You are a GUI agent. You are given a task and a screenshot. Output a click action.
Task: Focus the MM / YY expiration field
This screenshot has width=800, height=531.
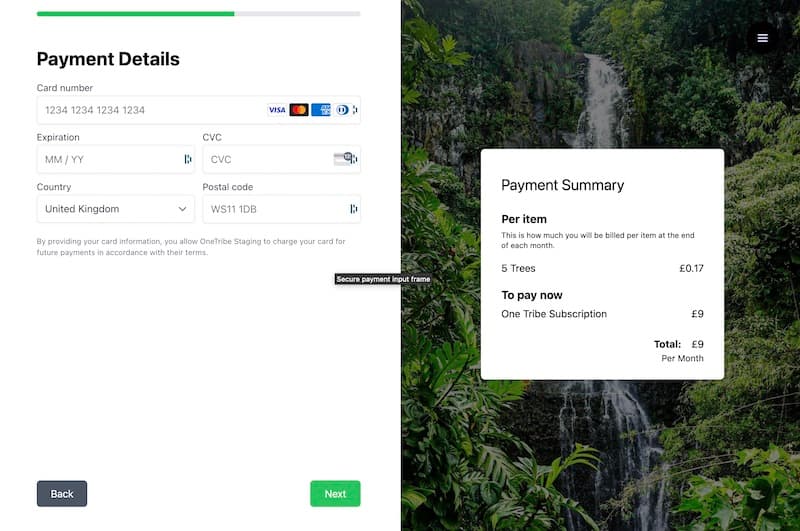coord(116,159)
